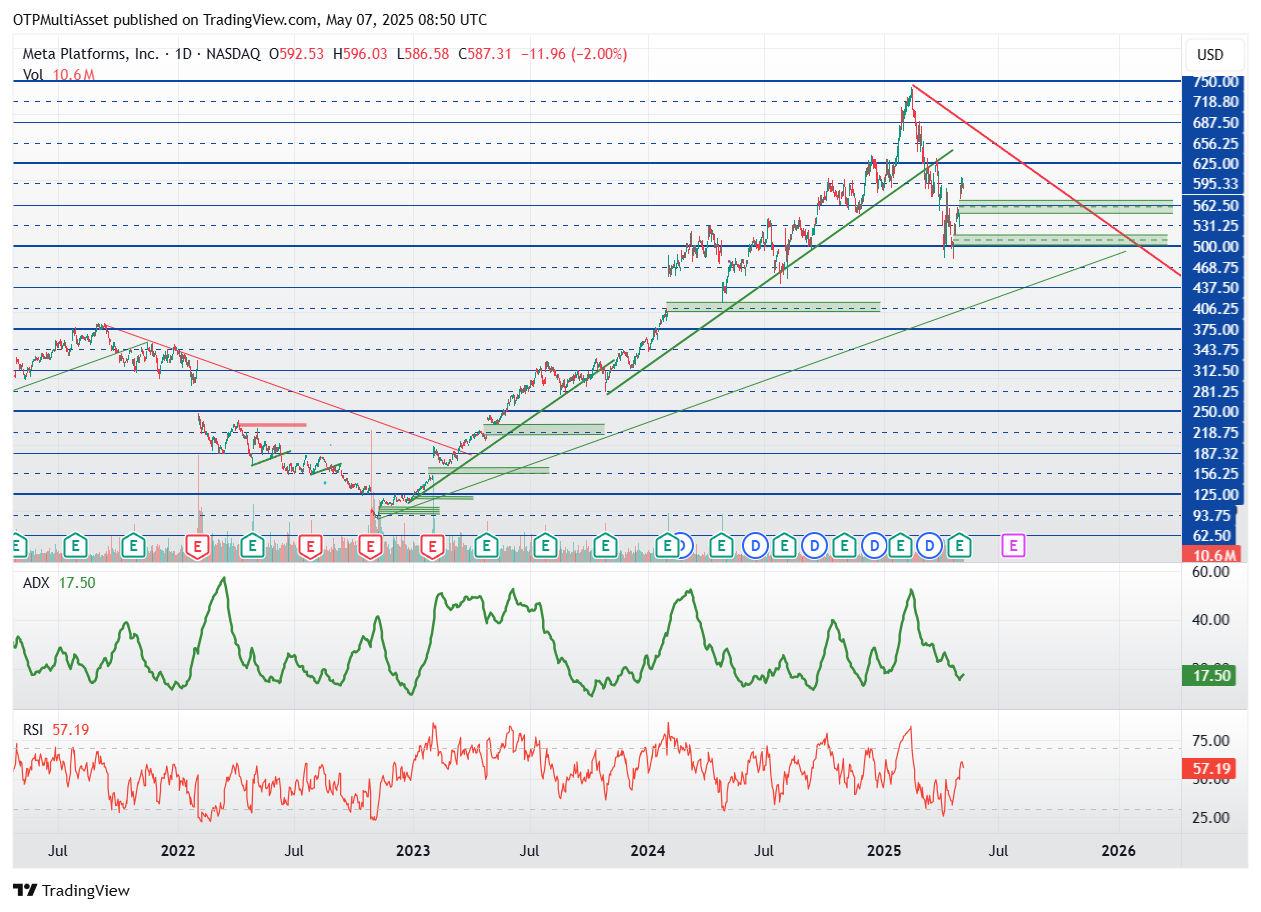The width and height of the screenshot is (1261, 912).
Task: Click the latest blue dividend D marker
Action: [x=930, y=545]
